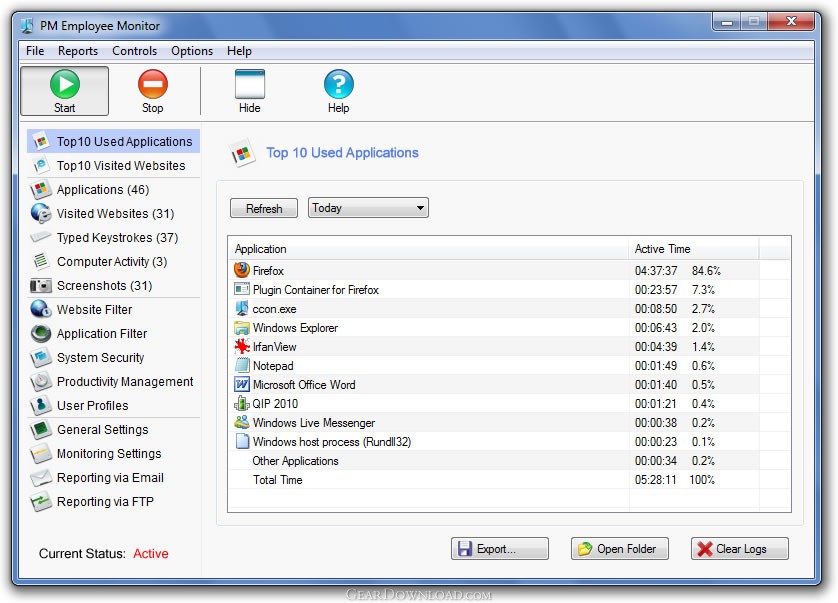Click the Notepad icon in the list
The width and height of the screenshot is (838, 603).
242,366
